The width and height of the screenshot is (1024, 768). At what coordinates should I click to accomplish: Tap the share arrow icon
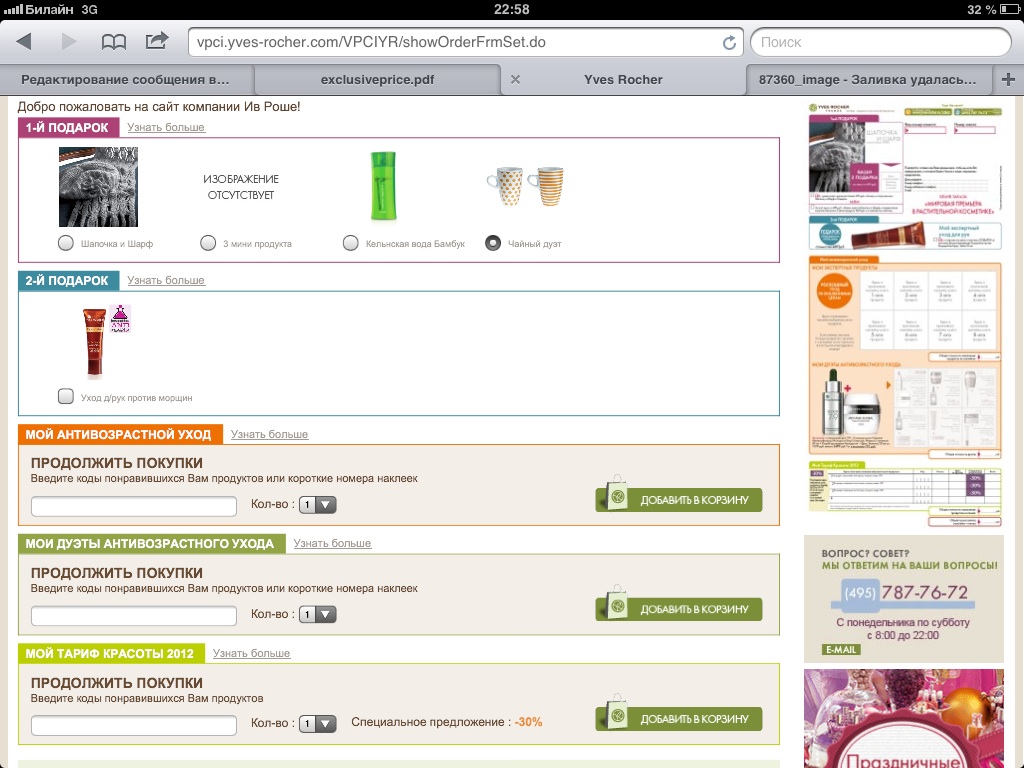tap(157, 41)
